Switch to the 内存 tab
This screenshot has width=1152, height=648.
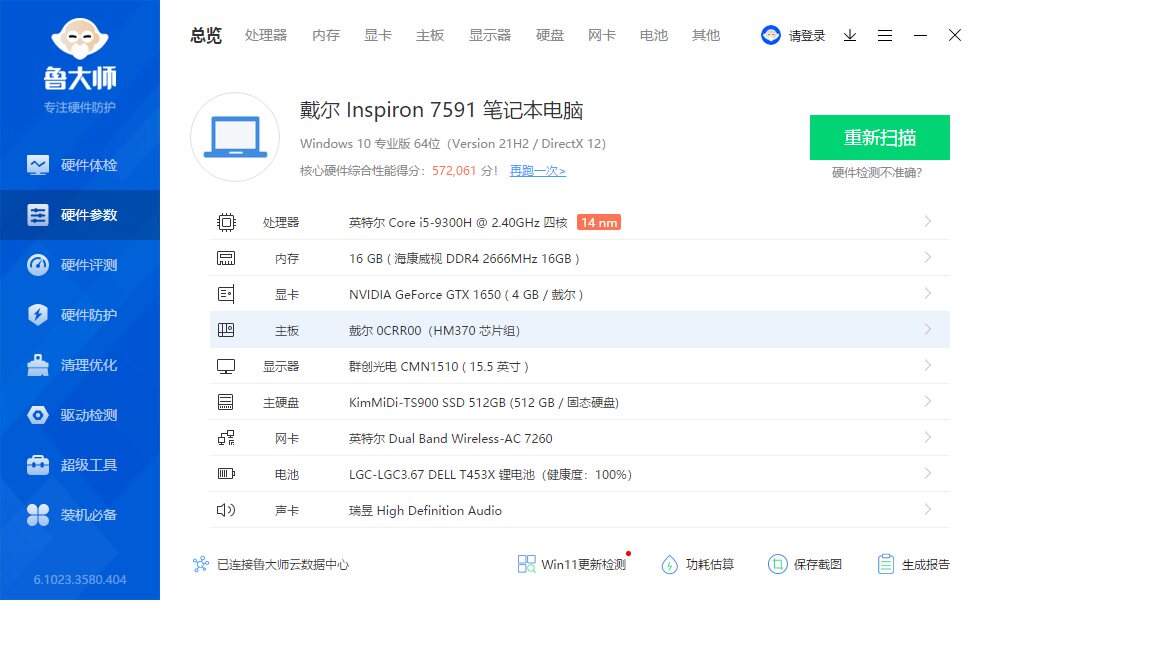click(x=326, y=35)
